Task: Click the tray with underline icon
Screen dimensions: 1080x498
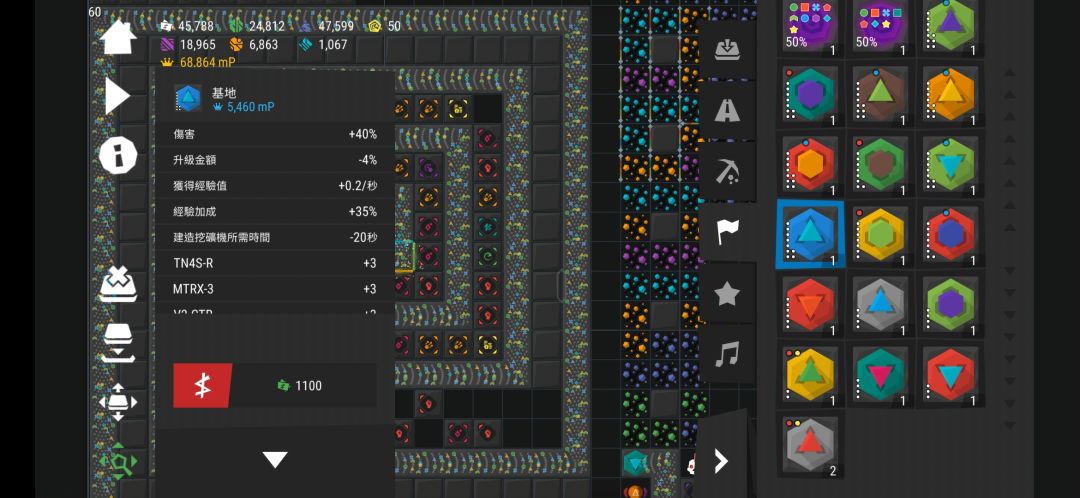Action: [x=118, y=343]
